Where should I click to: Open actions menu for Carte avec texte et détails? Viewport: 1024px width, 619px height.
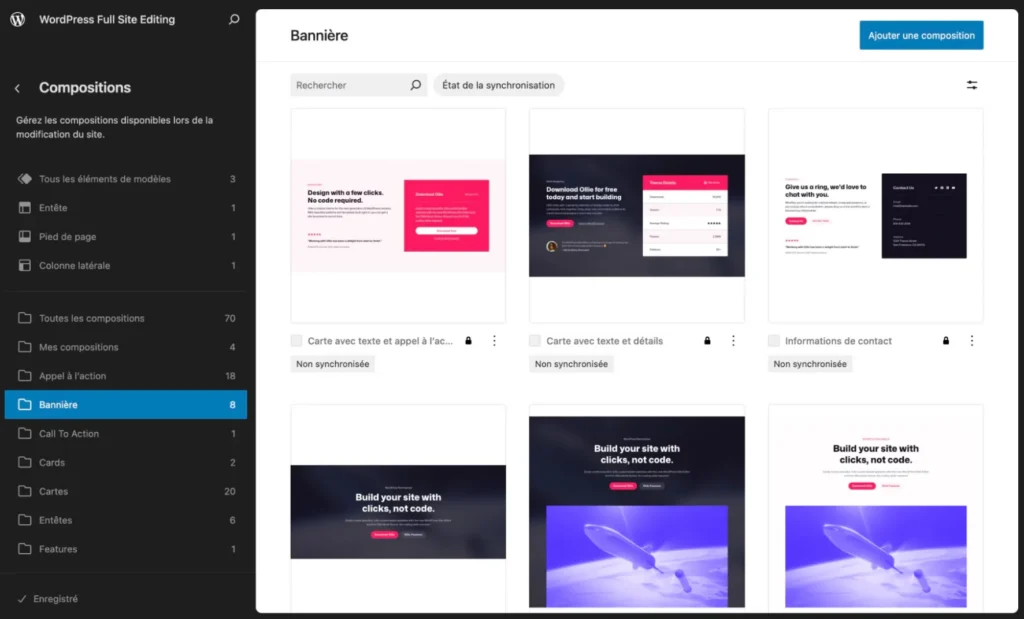point(733,341)
